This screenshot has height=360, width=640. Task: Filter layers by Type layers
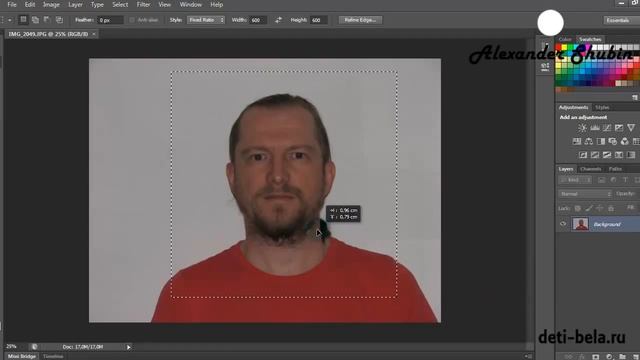[625, 180]
